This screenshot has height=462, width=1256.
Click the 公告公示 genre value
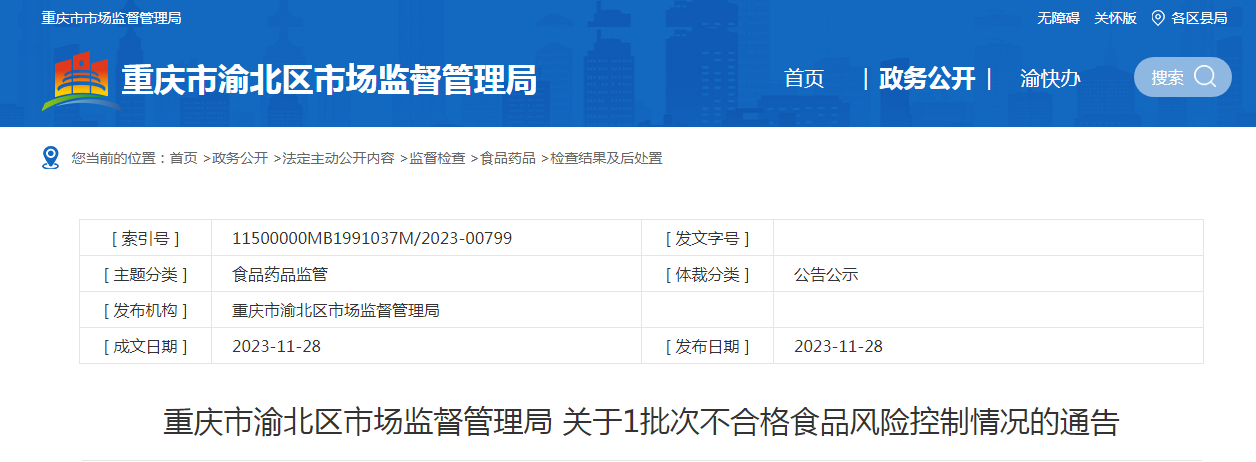(x=826, y=274)
